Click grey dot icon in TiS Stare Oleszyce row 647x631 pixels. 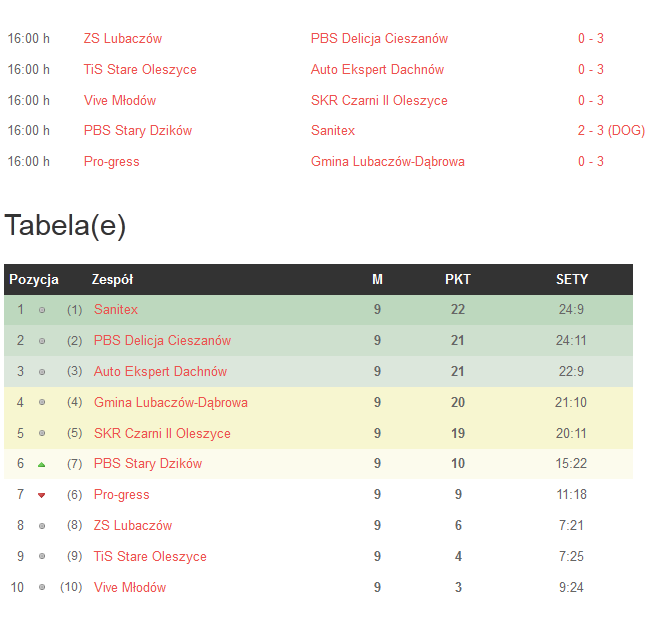[x=42, y=557]
